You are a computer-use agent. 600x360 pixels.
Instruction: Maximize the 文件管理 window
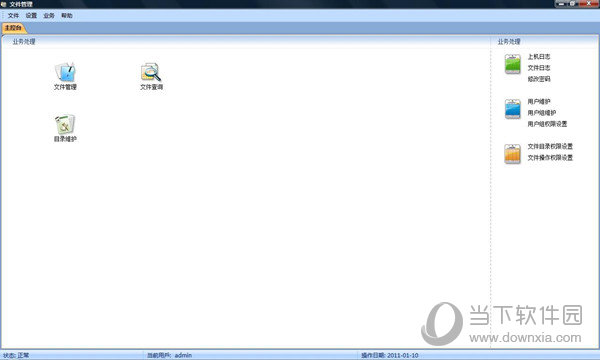(574, 3)
